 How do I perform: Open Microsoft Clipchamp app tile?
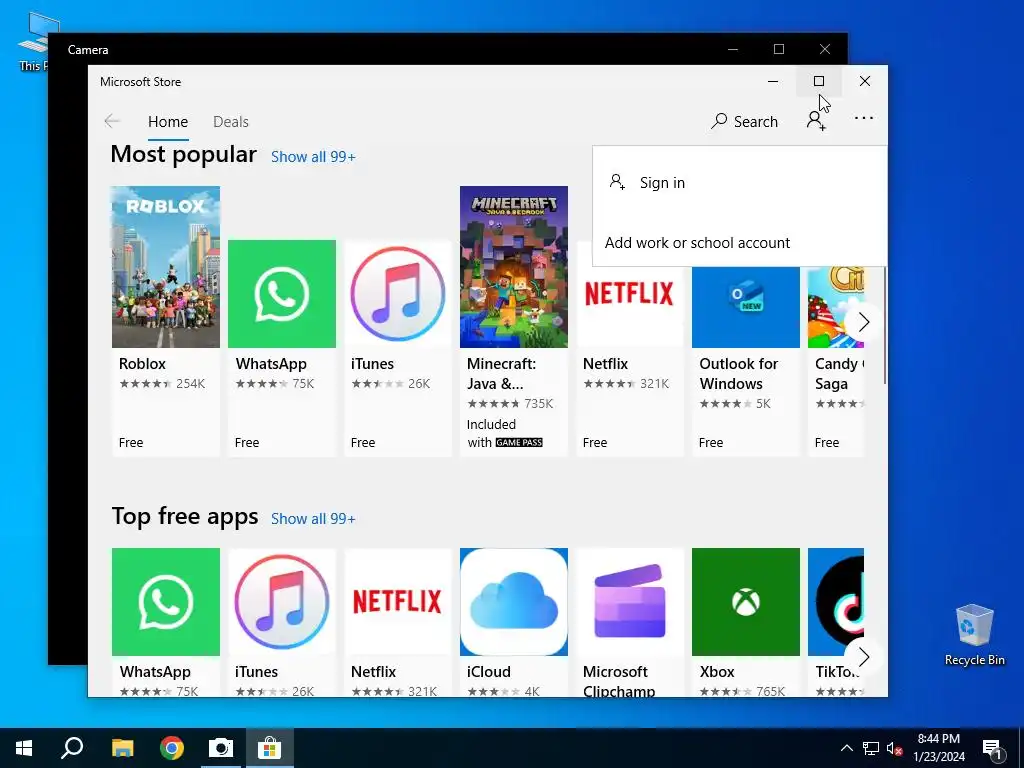coord(630,622)
